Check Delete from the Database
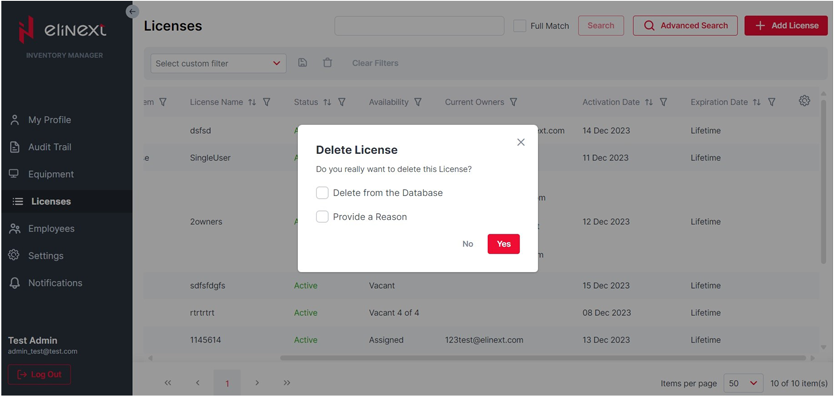The image size is (834, 396). click(322, 192)
